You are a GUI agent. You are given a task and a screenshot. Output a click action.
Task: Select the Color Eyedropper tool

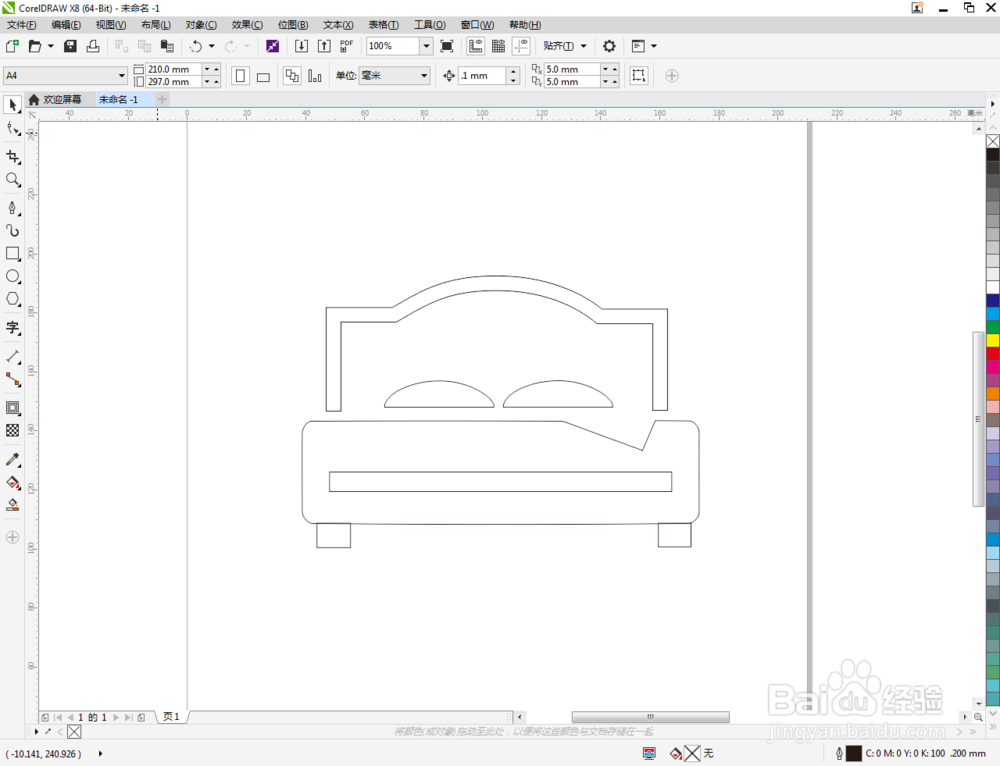click(x=13, y=459)
